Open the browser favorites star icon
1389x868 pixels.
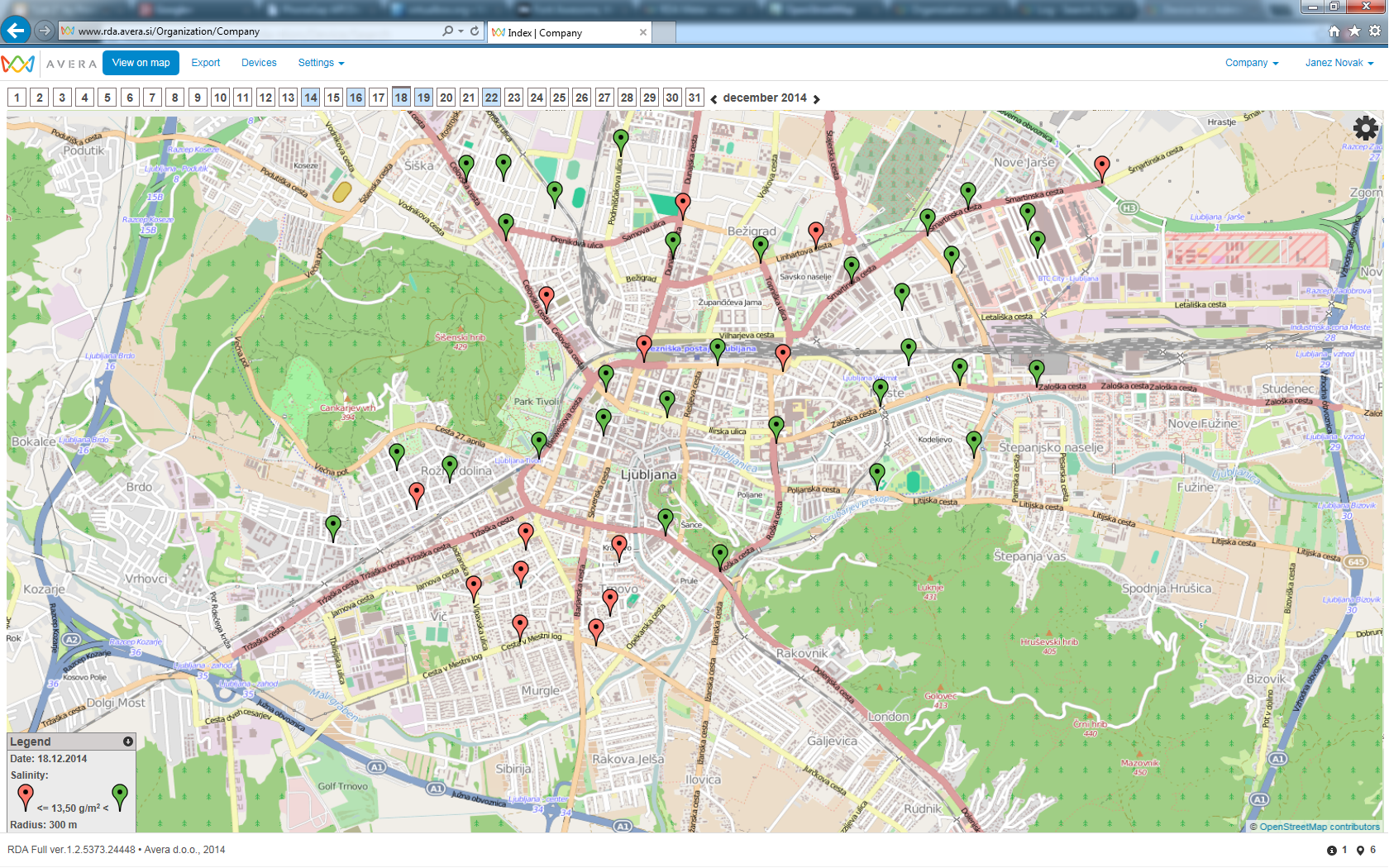[x=1354, y=31]
